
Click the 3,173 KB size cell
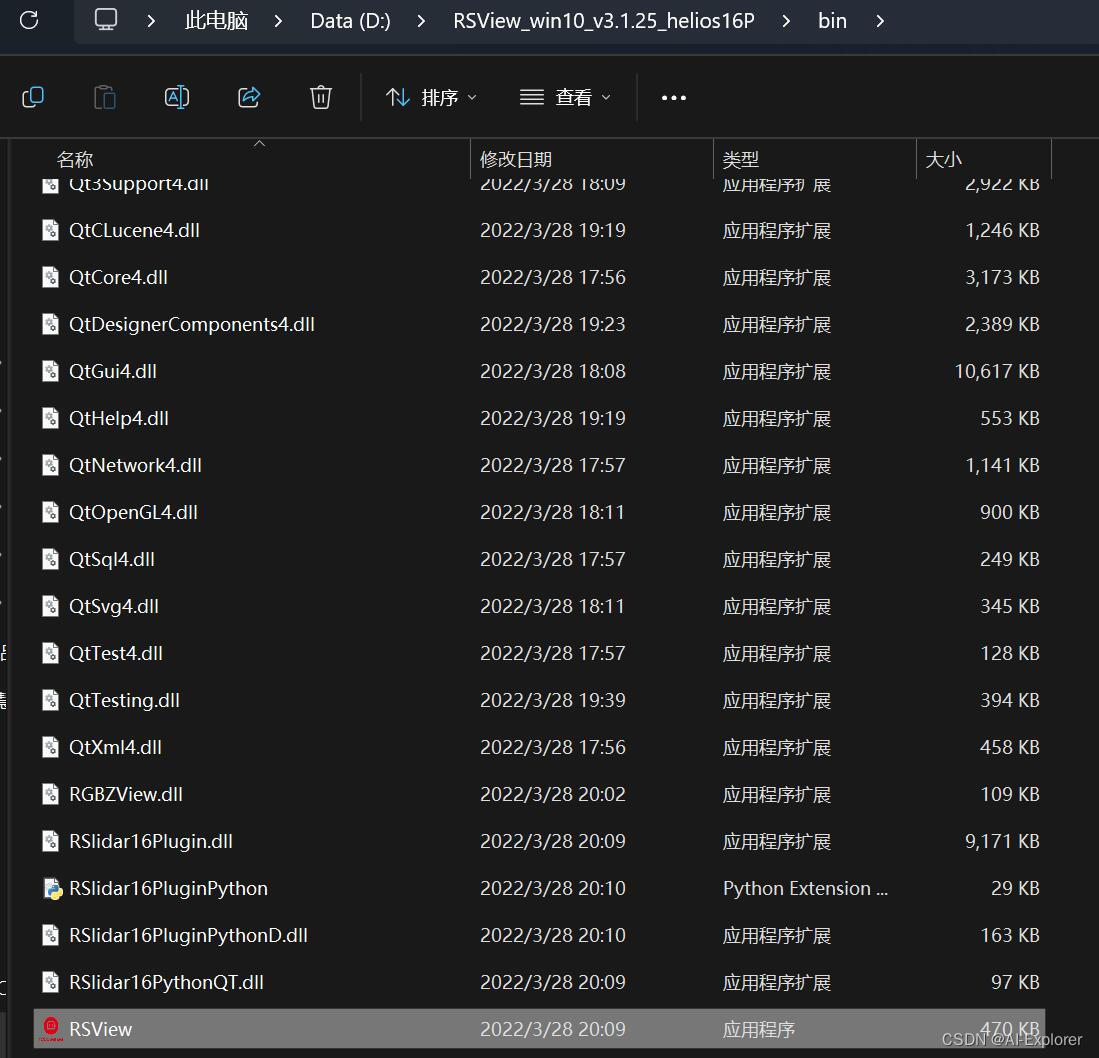pyautogui.click(x=1002, y=277)
